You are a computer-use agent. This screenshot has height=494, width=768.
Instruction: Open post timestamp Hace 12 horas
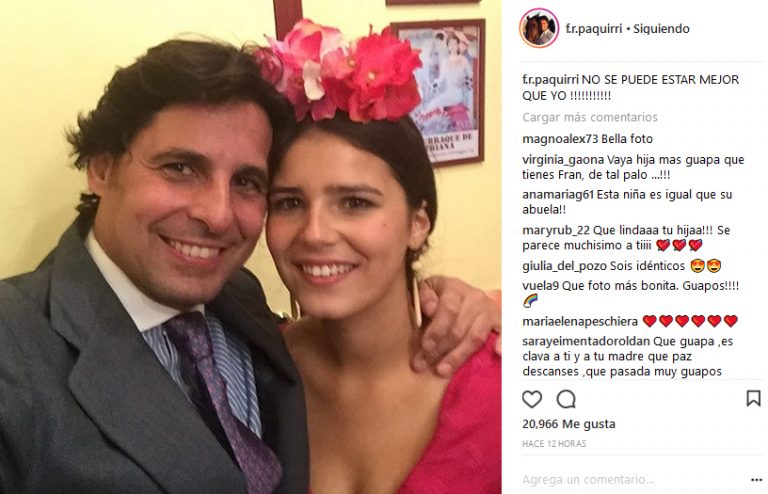click(554, 444)
